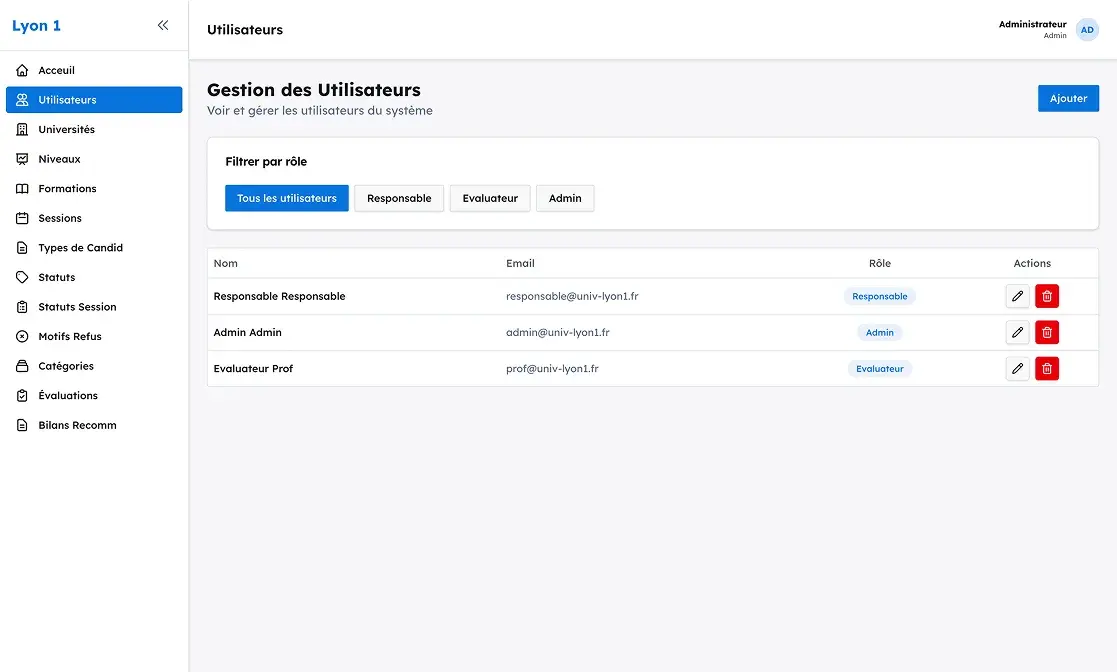Screen dimensions: 1117x672
Task: Collapse the sidebar with double chevron icon
Action: (x=163, y=26)
